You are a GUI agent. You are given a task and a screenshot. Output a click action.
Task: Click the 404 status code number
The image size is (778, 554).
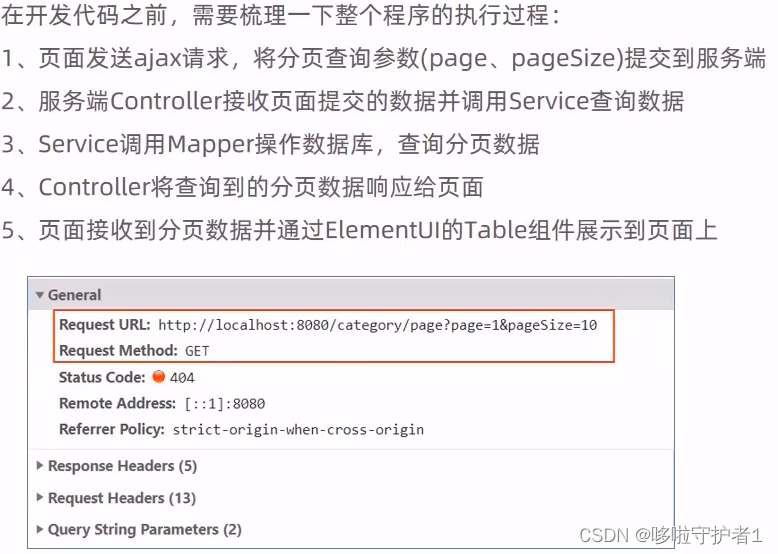pos(182,378)
